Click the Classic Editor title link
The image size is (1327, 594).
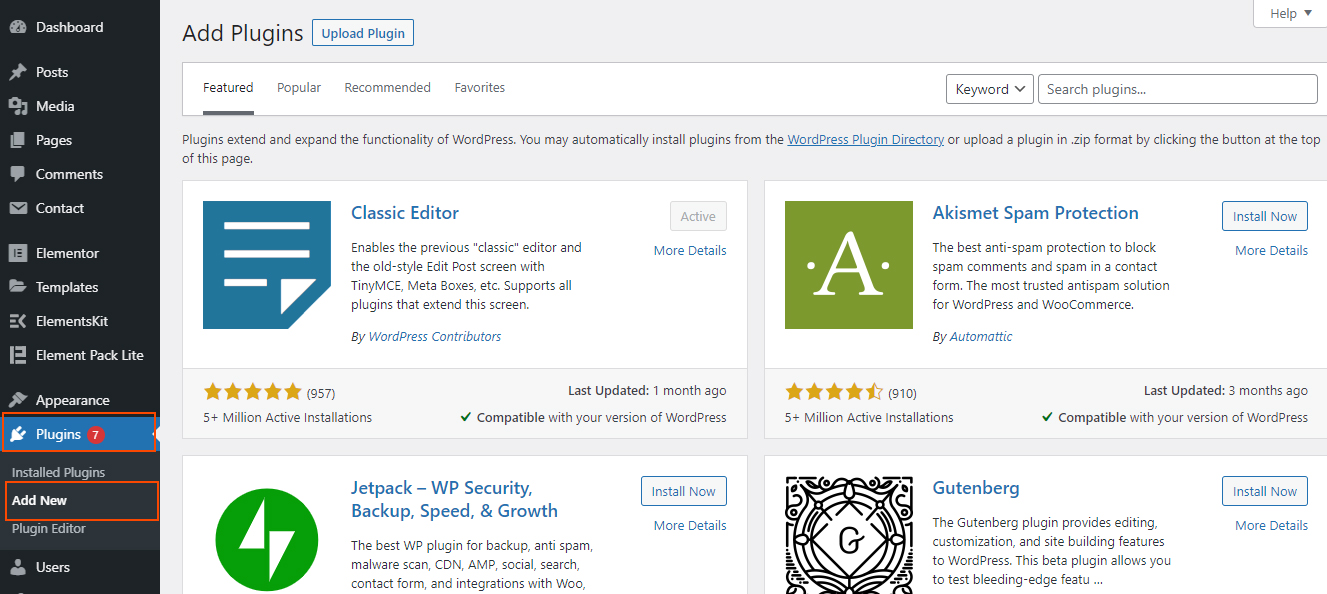coord(405,213)
